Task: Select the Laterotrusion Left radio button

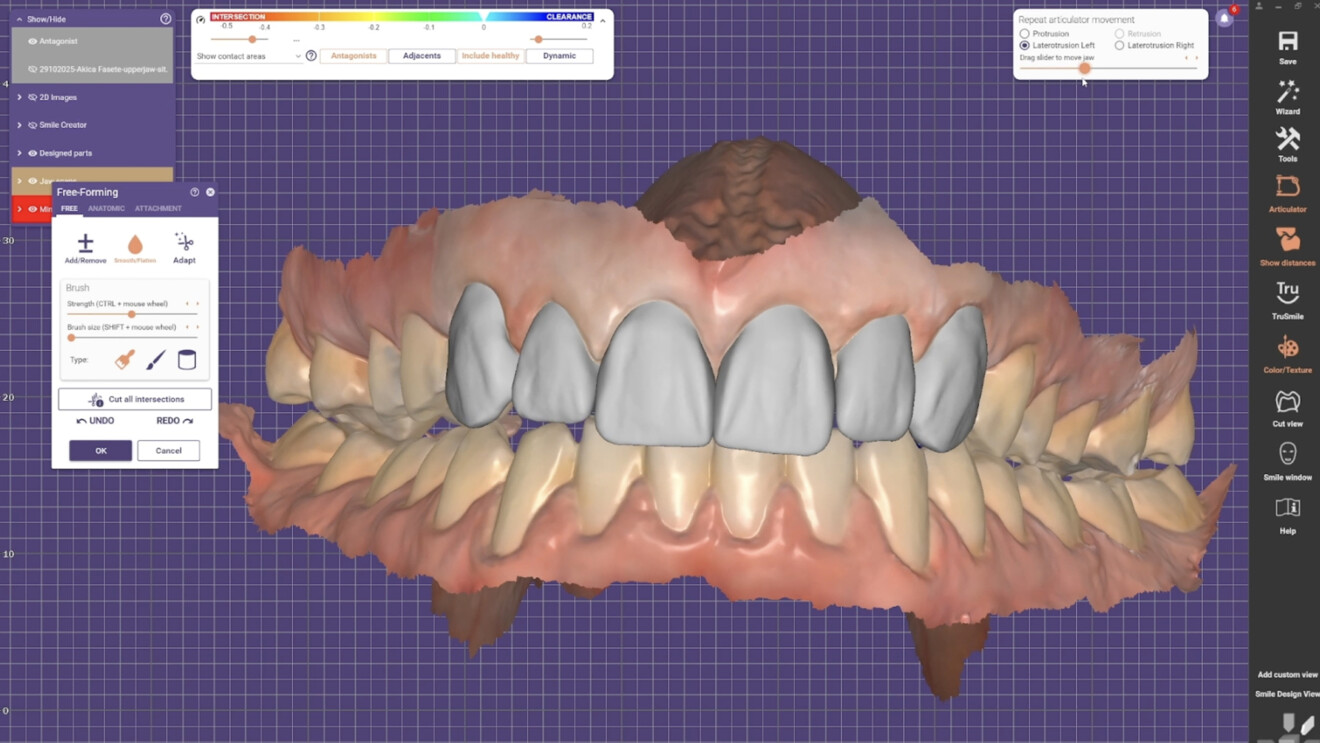Action: 1024,46
